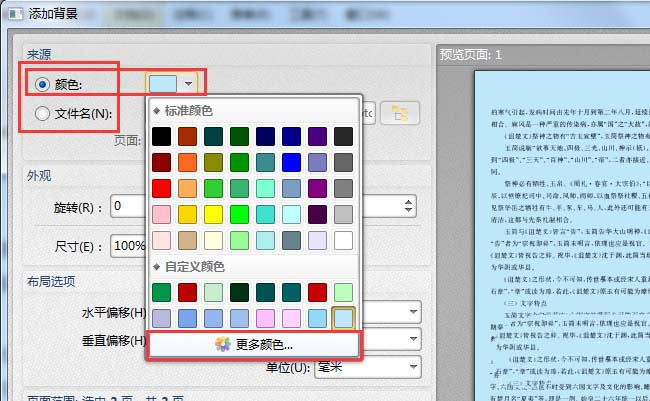Pick the black standard color swatch
The image size is (650, 401).
pyautogui.click(x=161, y=136)
